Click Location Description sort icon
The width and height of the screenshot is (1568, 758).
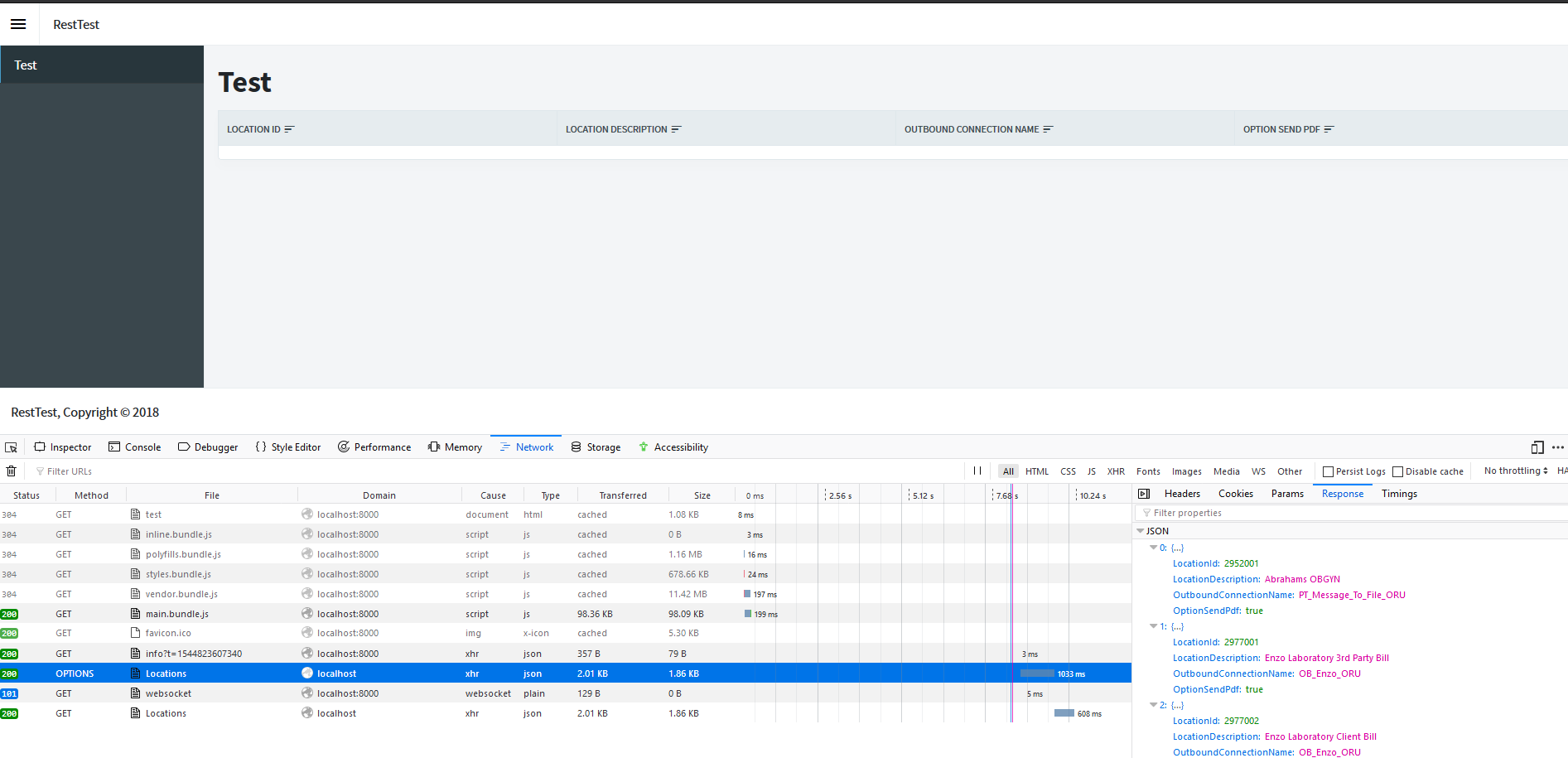(676, 129)
